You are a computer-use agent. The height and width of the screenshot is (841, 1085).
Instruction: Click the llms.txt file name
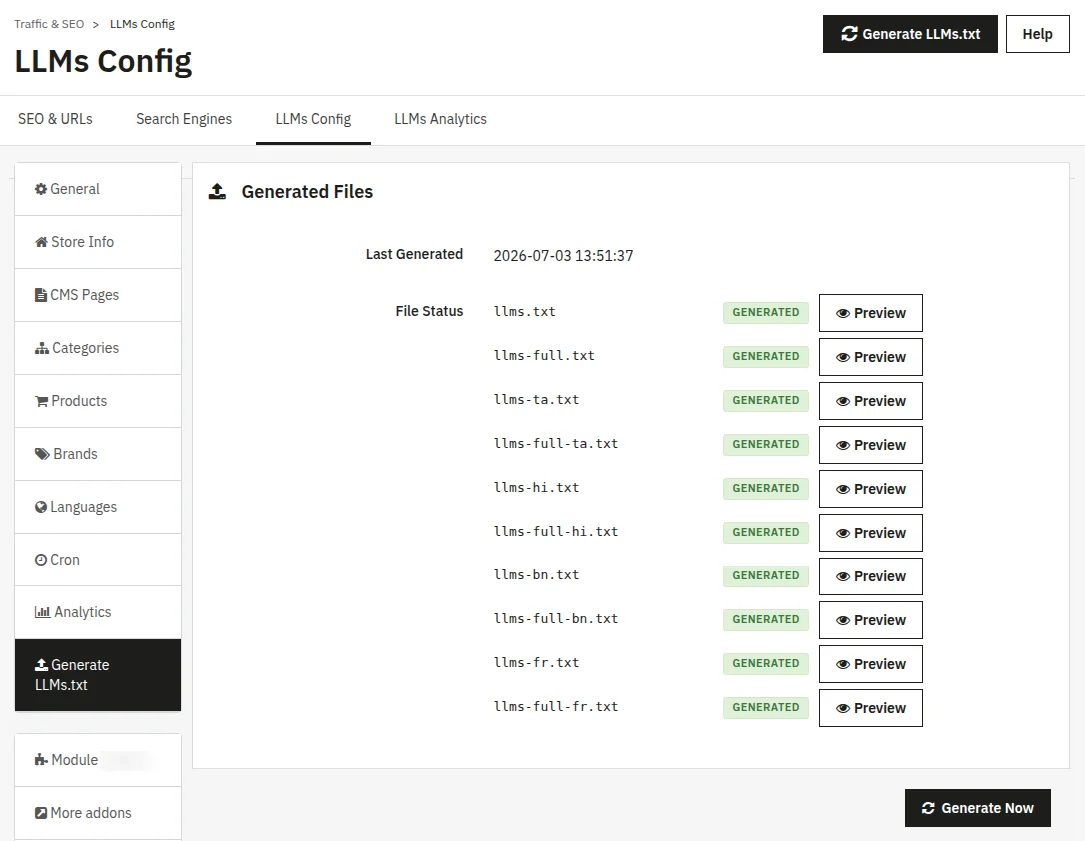click(525, 311)
